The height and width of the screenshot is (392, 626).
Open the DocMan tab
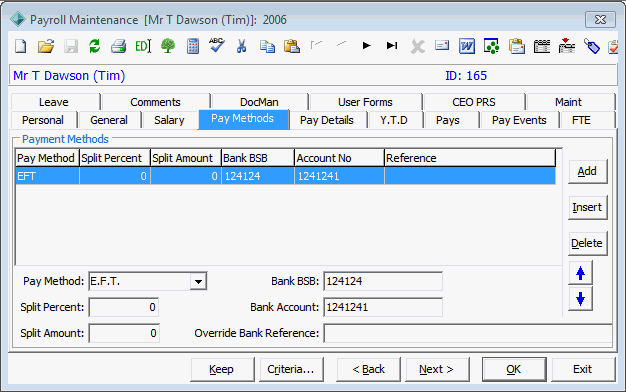260,102
